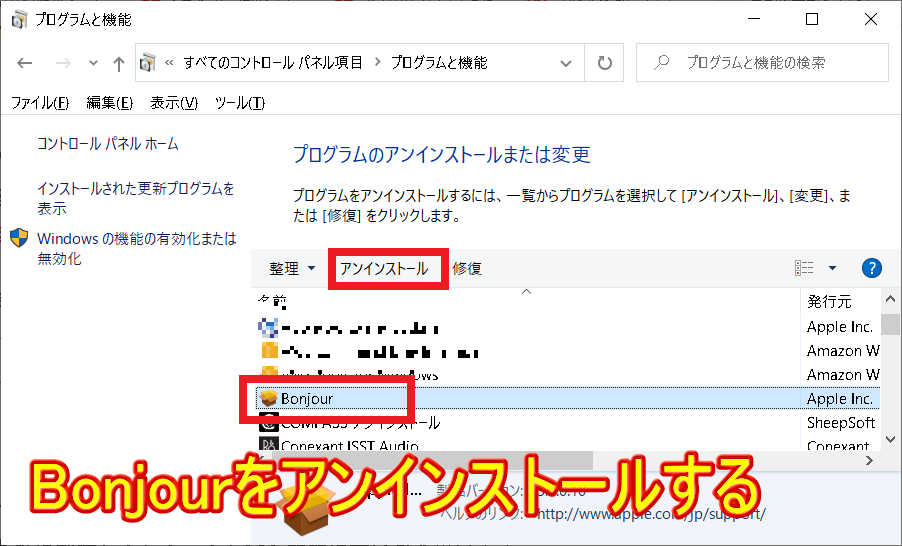Screen dimensions: 902x546
Task: Open the ファイル(F) menu
Action: click(x=40, y=103)
